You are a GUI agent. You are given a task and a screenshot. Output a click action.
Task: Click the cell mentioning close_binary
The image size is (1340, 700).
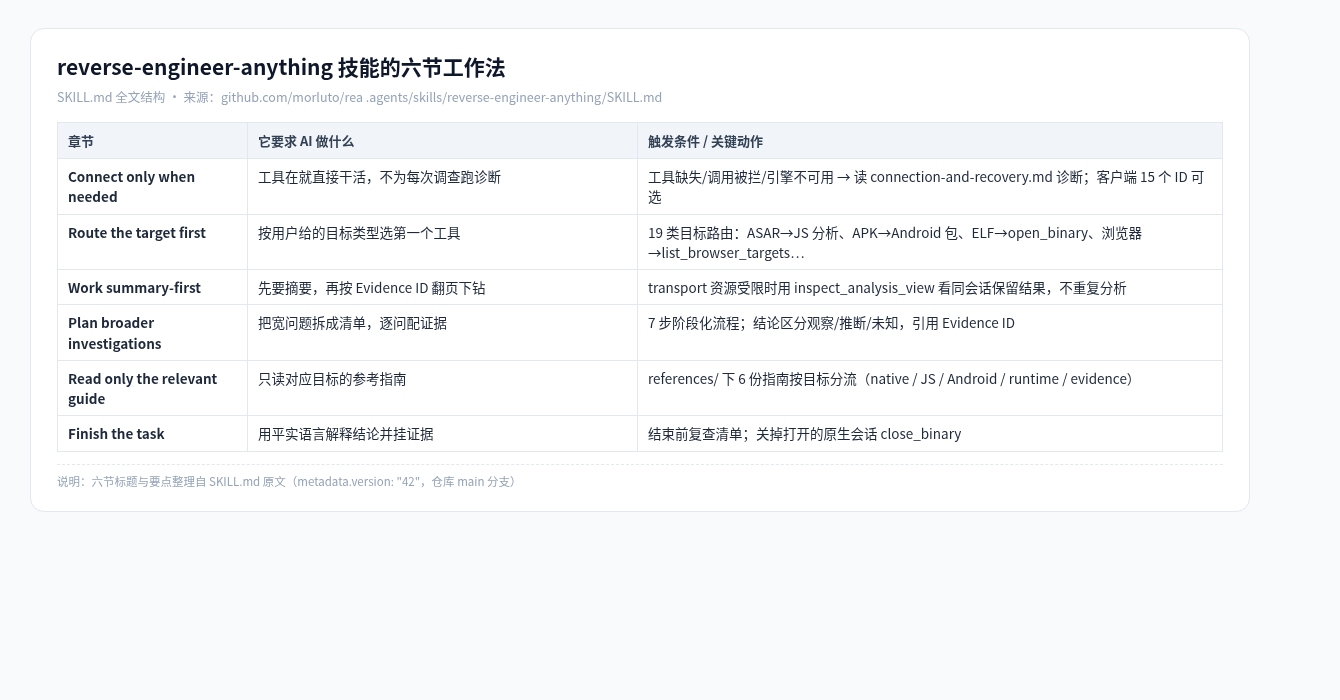tap(930, 434)
